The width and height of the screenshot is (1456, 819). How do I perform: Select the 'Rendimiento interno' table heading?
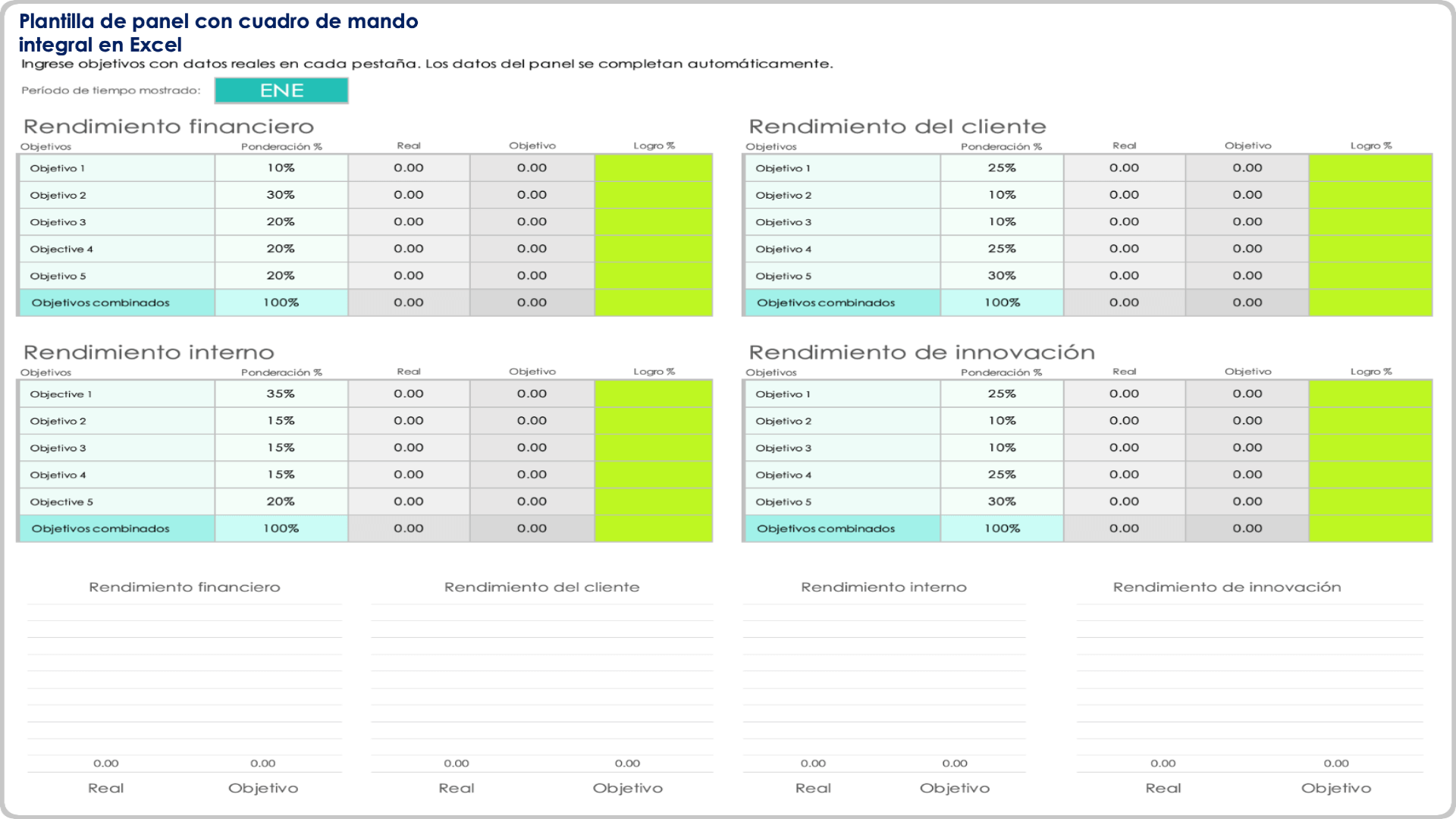149,352
